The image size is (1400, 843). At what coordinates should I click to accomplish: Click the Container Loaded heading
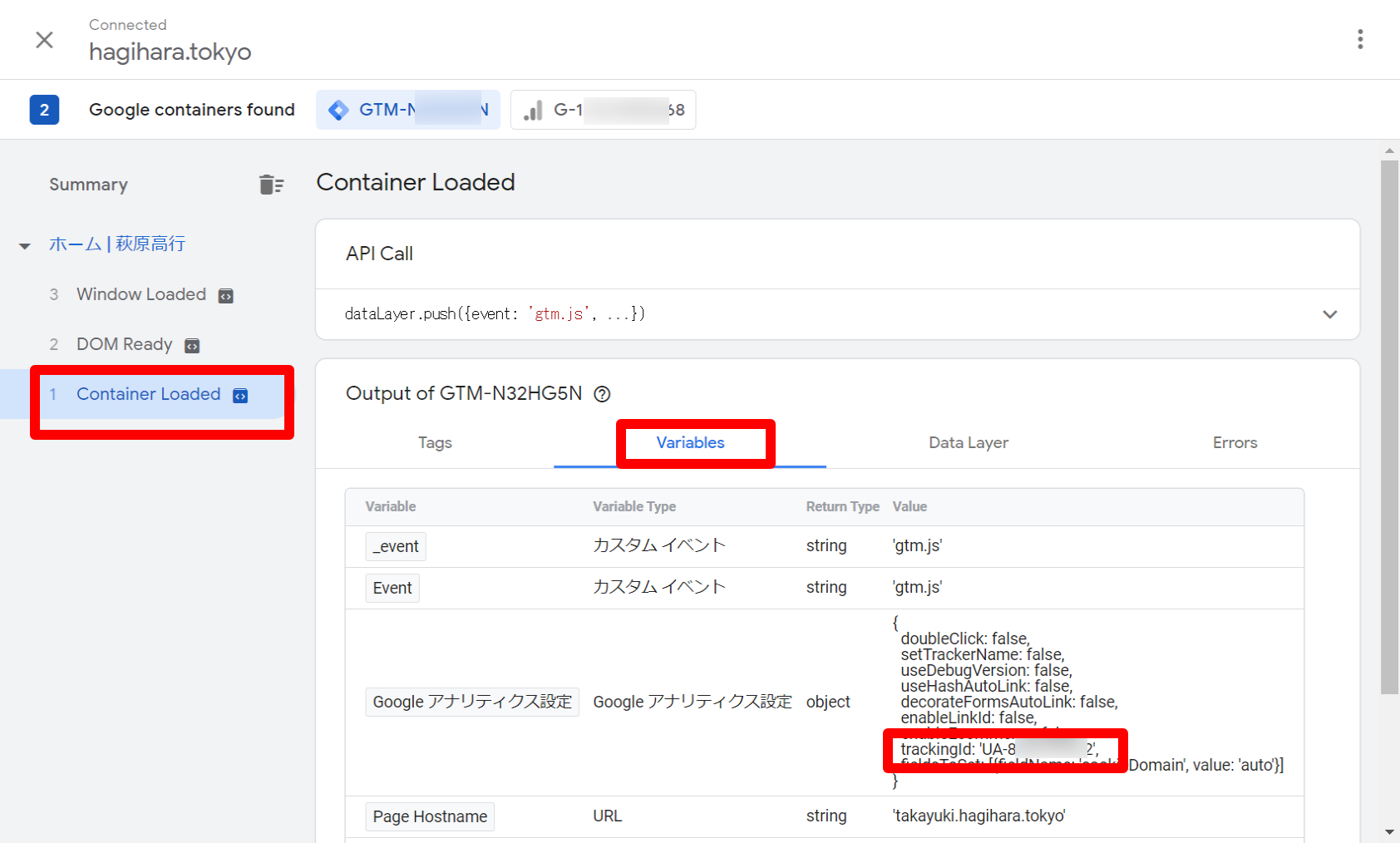coord(416,182)
